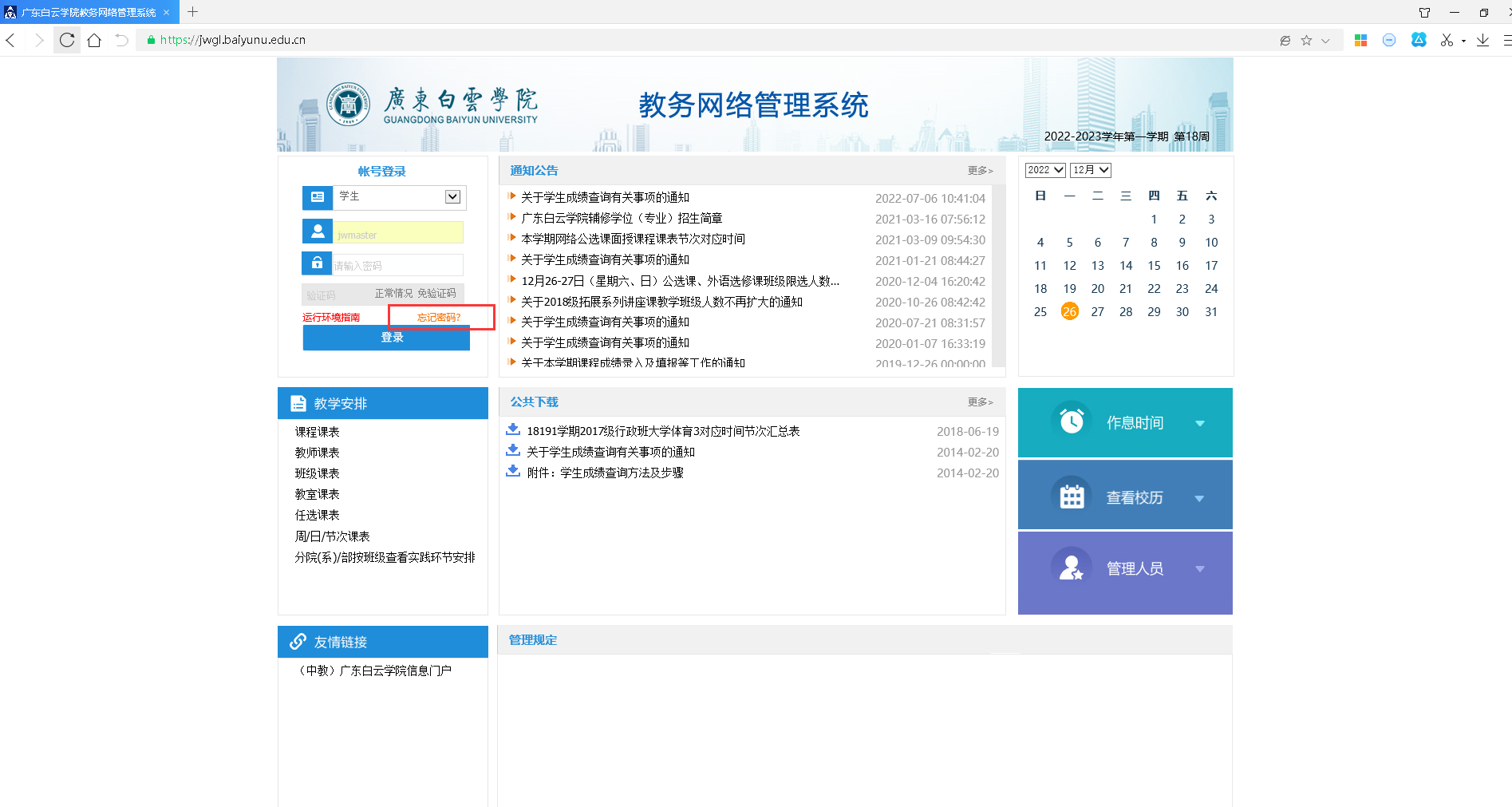
Task: Open the colorful four-square apps icon
Action: click(x=1361, y=40)
